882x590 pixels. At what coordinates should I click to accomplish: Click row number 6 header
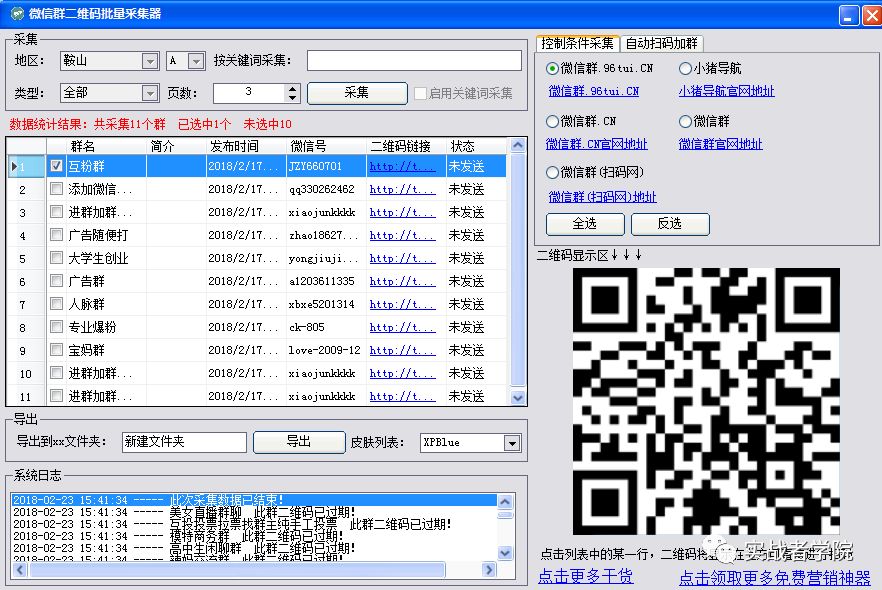(x=26, y=281)
